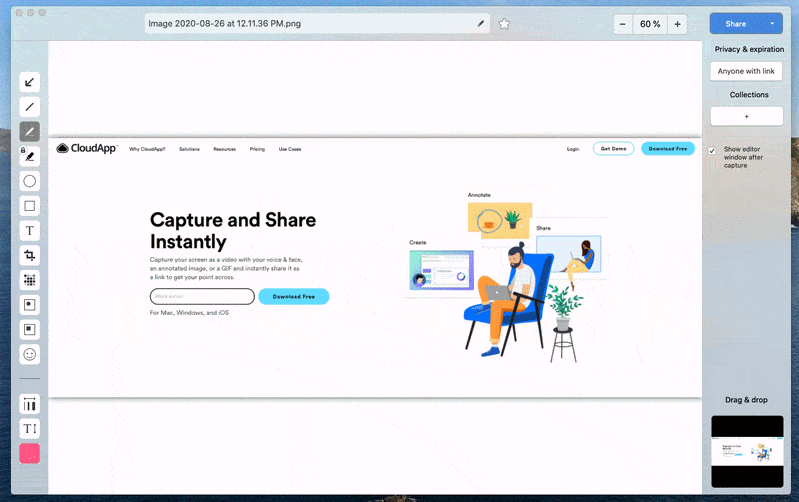Click the CloudApp logo in the captured page
799x502 pixels.
tap(86, 148)
